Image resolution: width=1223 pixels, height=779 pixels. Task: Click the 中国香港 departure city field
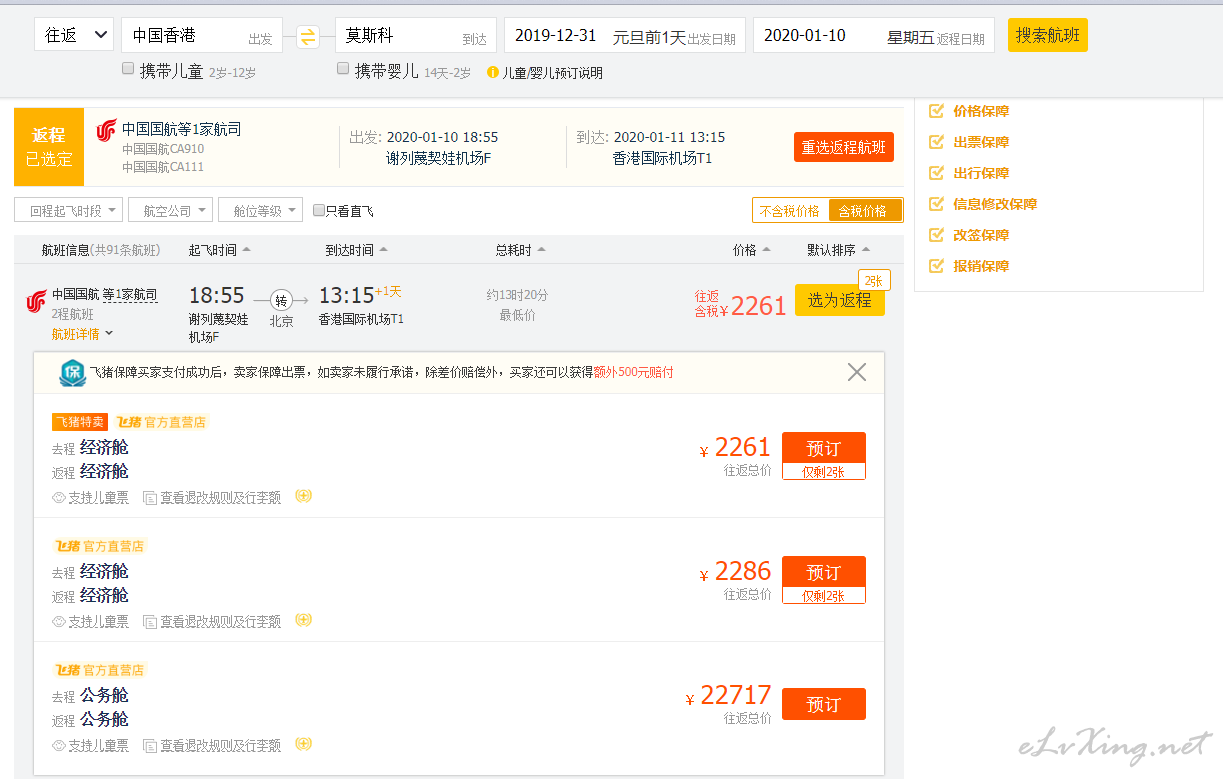(x=202, y=35)
